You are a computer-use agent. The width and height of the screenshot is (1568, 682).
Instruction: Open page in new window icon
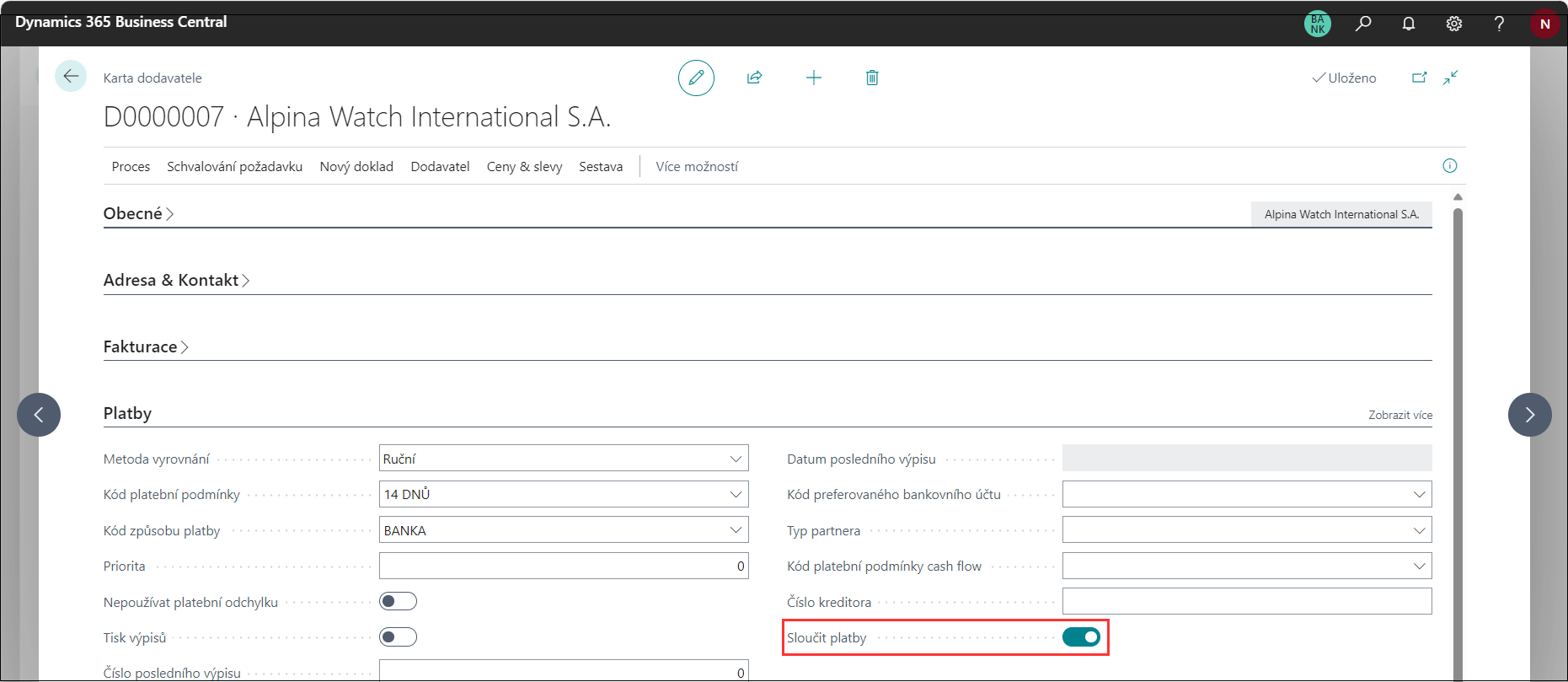1420,78
